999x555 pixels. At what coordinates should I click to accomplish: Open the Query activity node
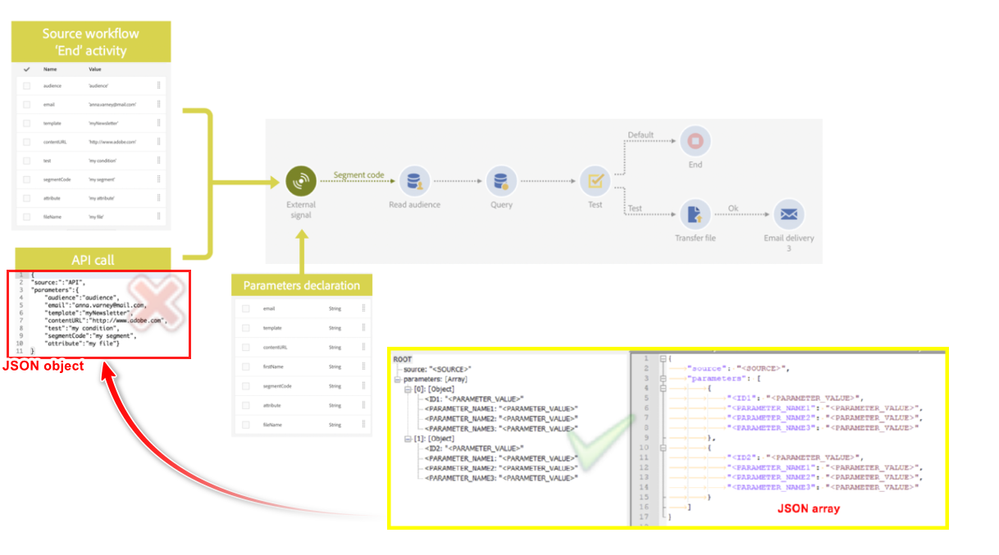click(x=501, y=181)
